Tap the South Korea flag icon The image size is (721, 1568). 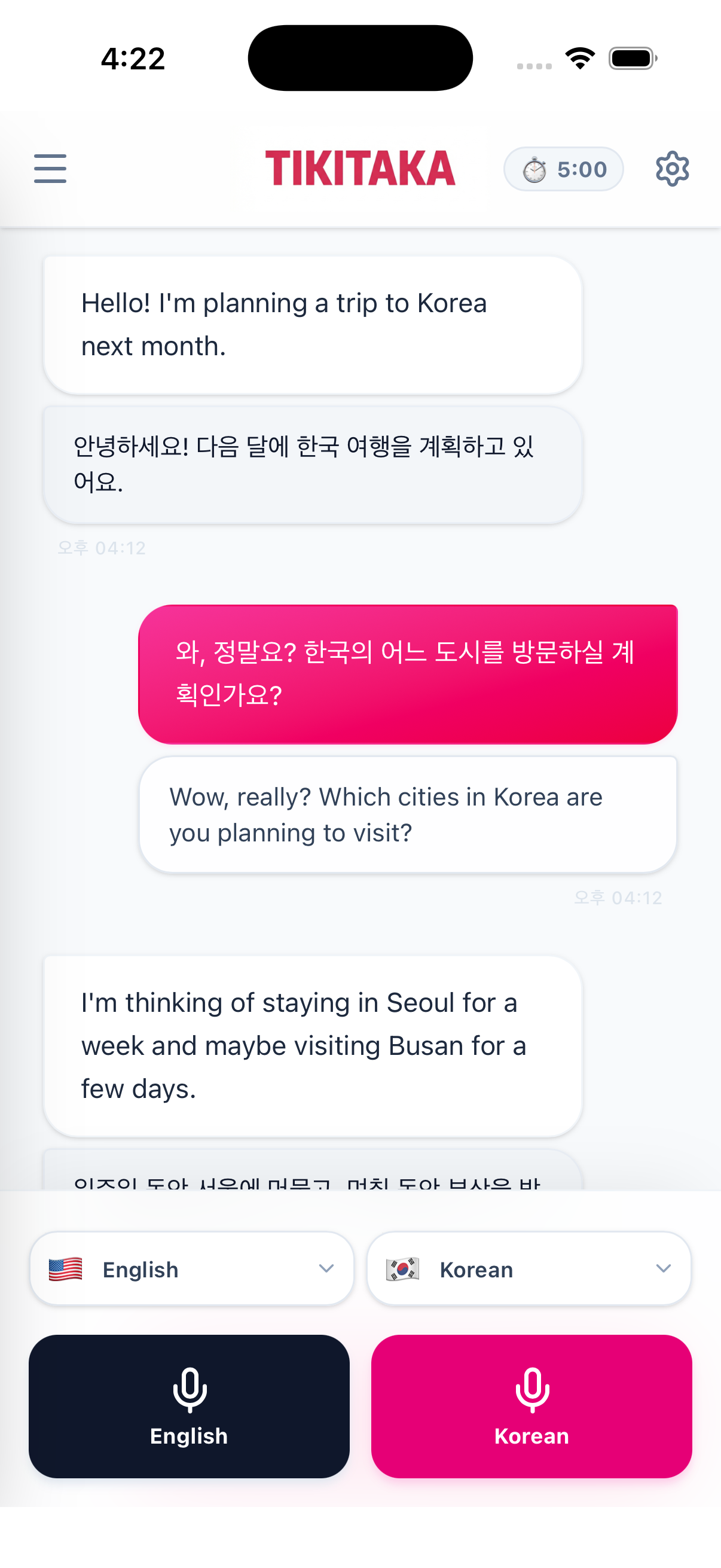coord(402,1269)
